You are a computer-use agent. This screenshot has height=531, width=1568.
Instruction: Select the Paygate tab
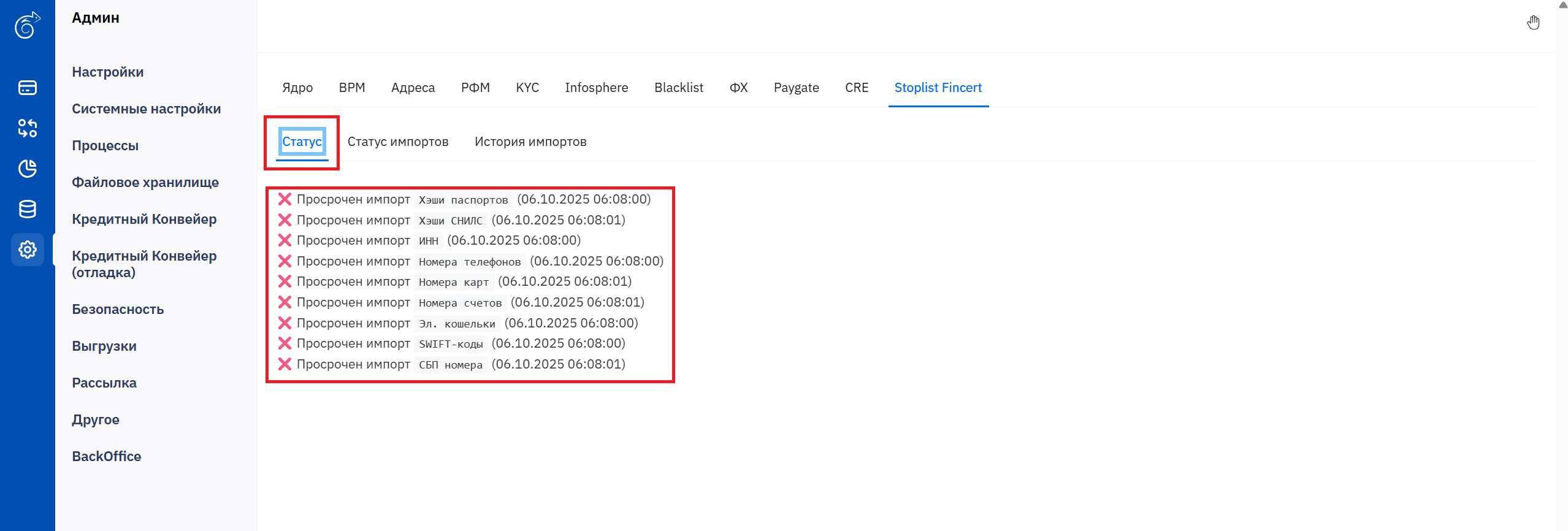796,88
